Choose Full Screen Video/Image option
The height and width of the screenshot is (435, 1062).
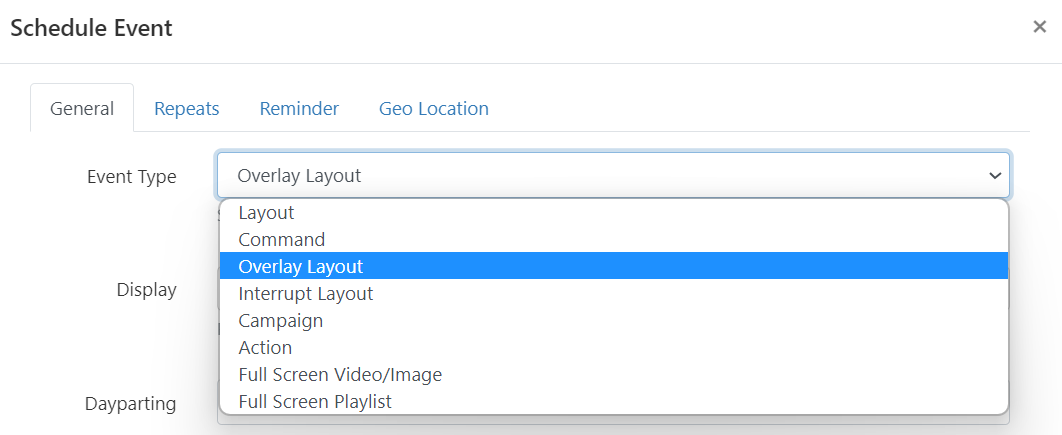(340, 375)
